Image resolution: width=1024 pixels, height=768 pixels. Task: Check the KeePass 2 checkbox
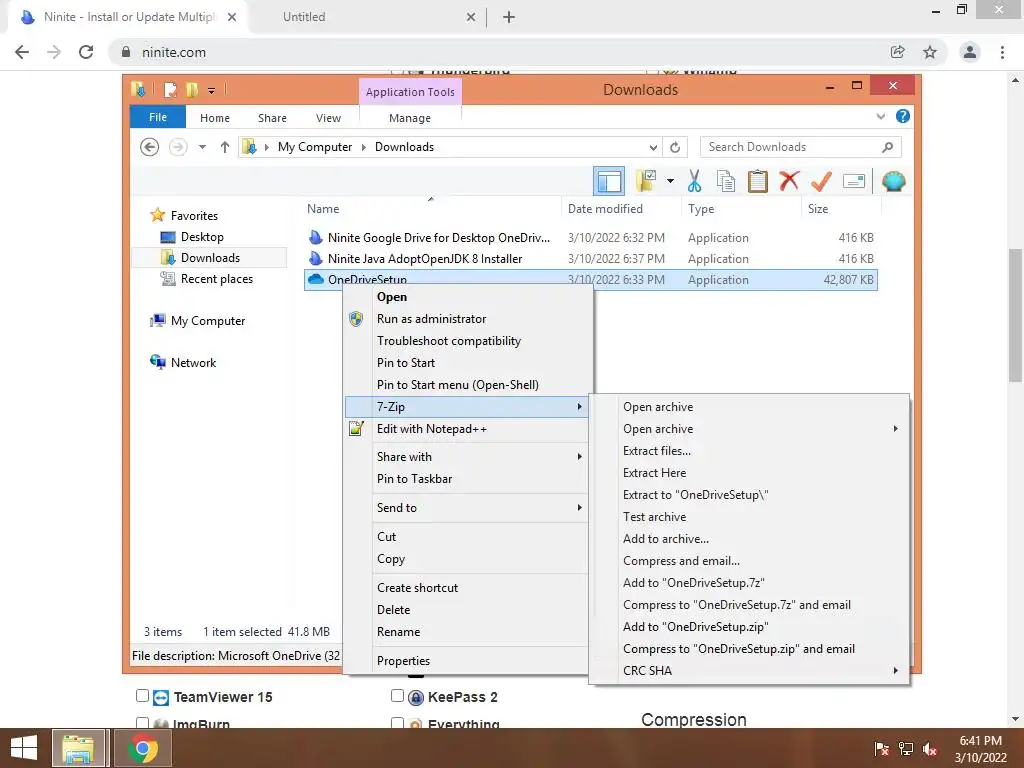coord(397,696)
